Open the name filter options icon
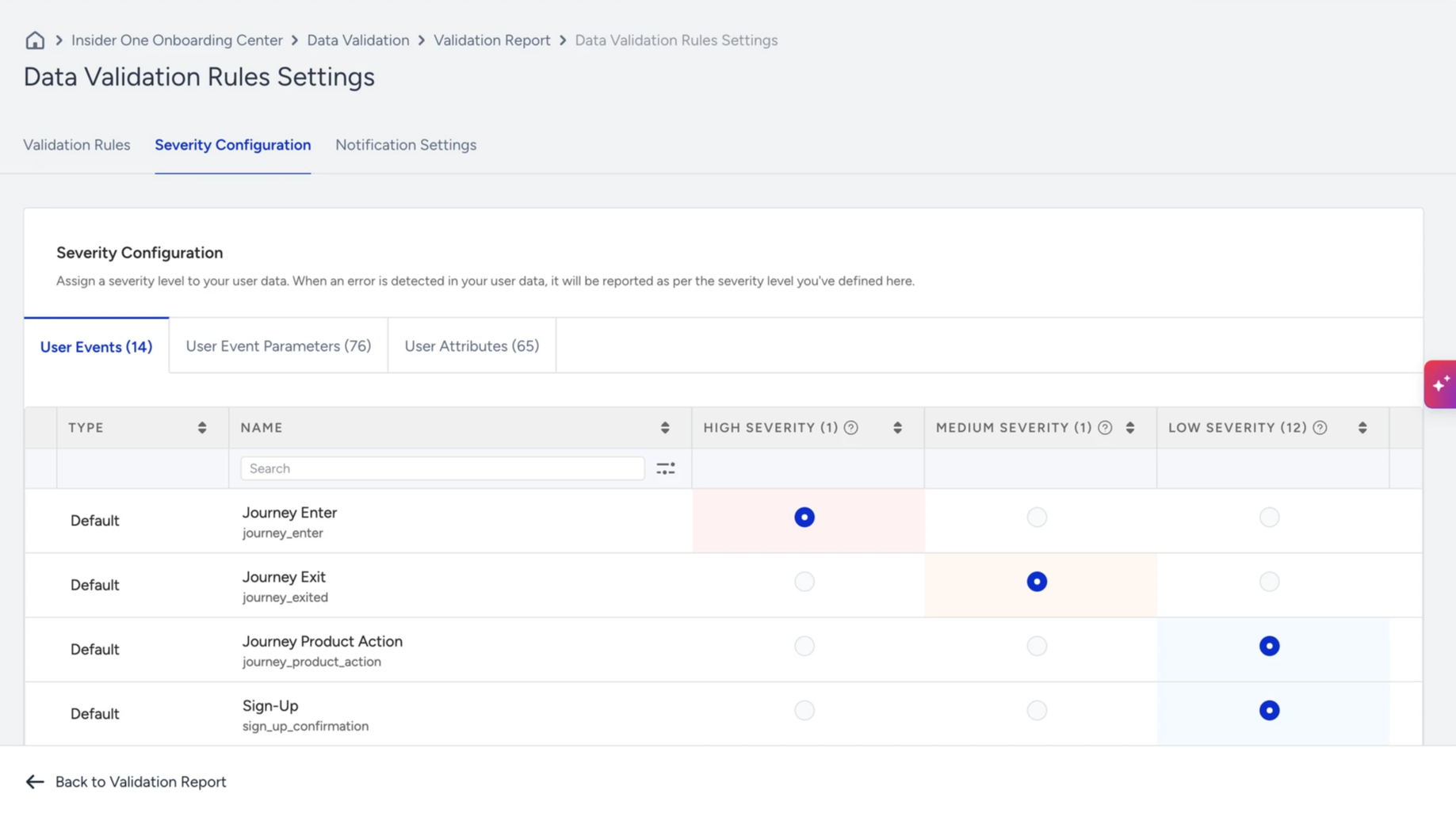The width and height of the screenshot is (1456, 817). click(666, 469)
